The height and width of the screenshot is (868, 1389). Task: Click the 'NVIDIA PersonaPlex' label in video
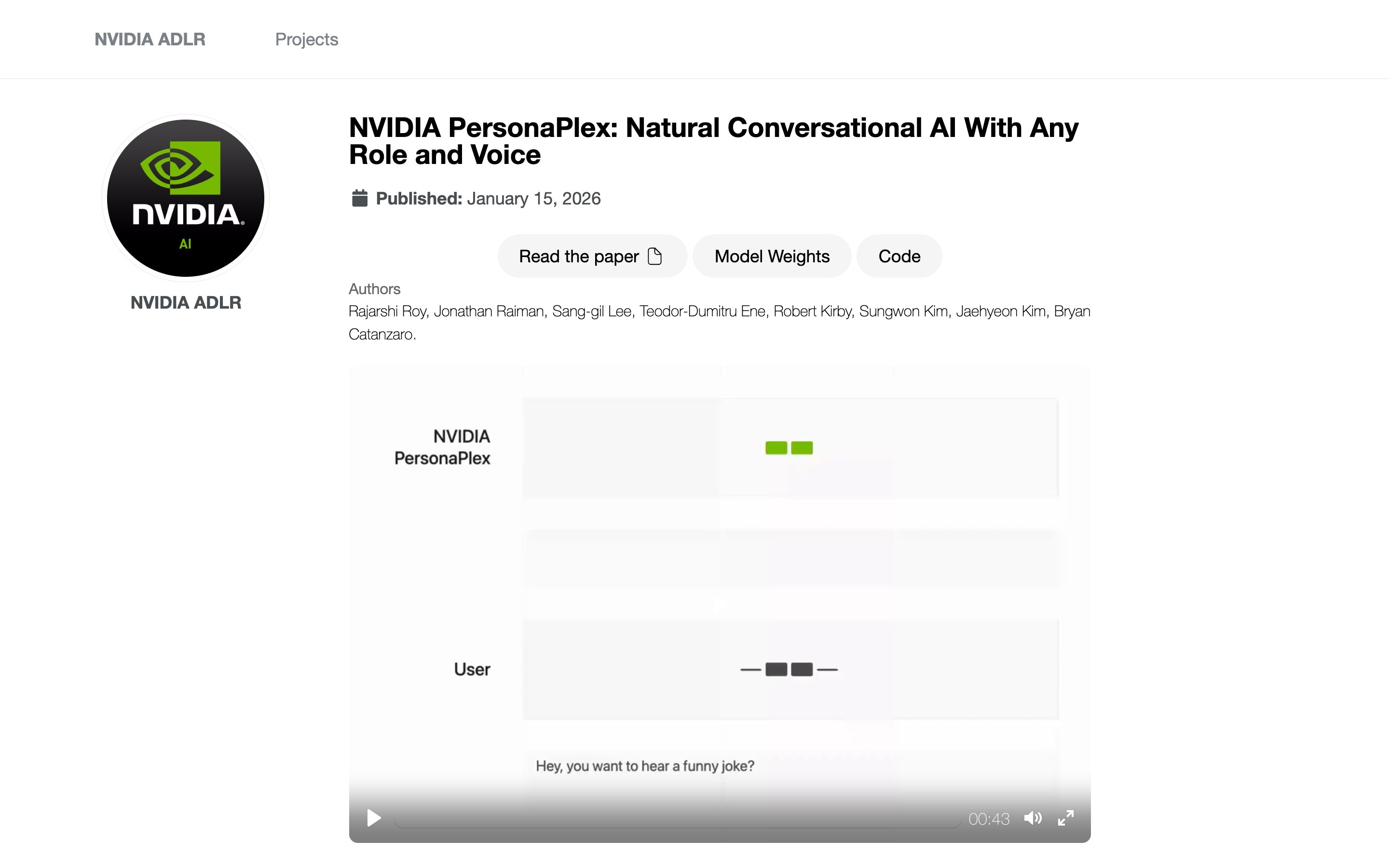tap(442, 447)
